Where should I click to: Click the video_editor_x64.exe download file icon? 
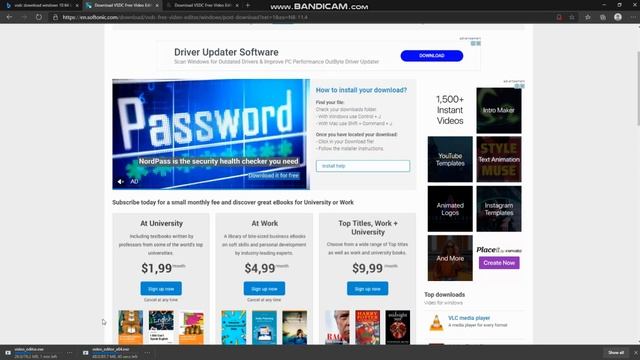click(85, 353)
